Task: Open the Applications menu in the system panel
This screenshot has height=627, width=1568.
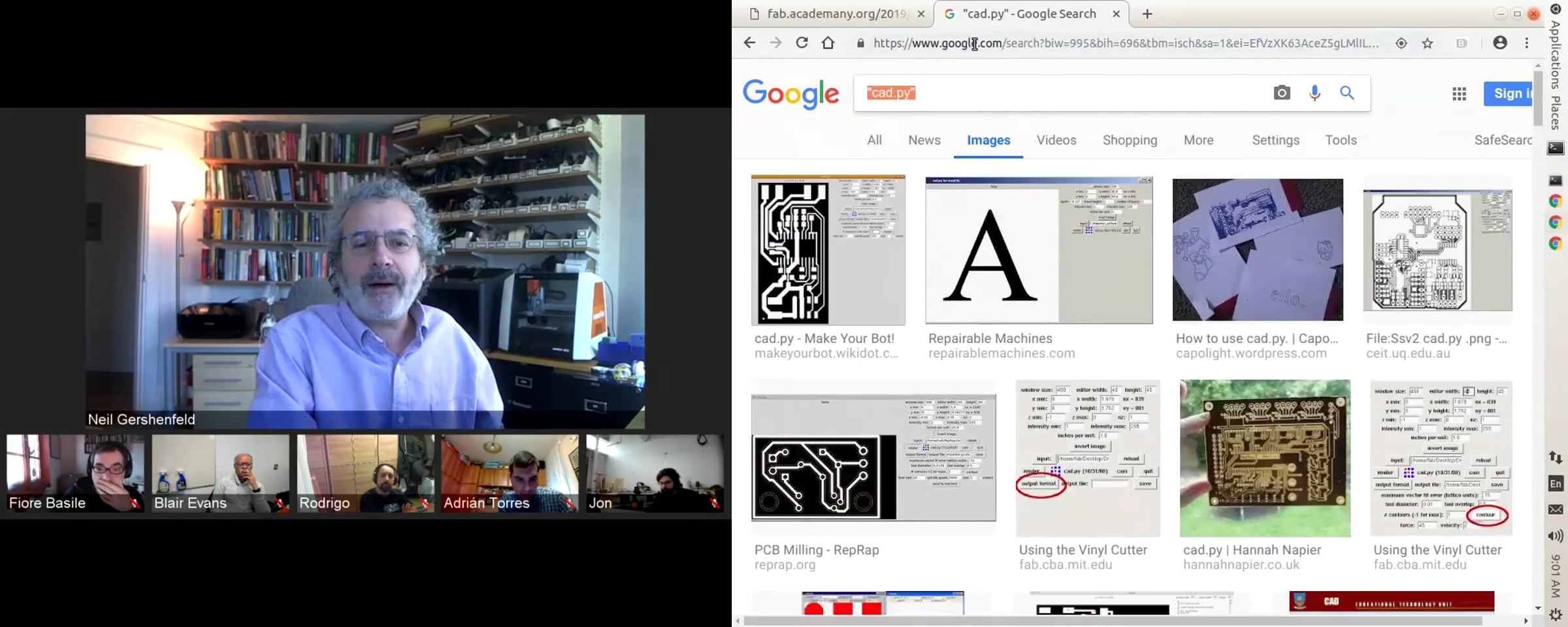Action: pos(1556,54)
